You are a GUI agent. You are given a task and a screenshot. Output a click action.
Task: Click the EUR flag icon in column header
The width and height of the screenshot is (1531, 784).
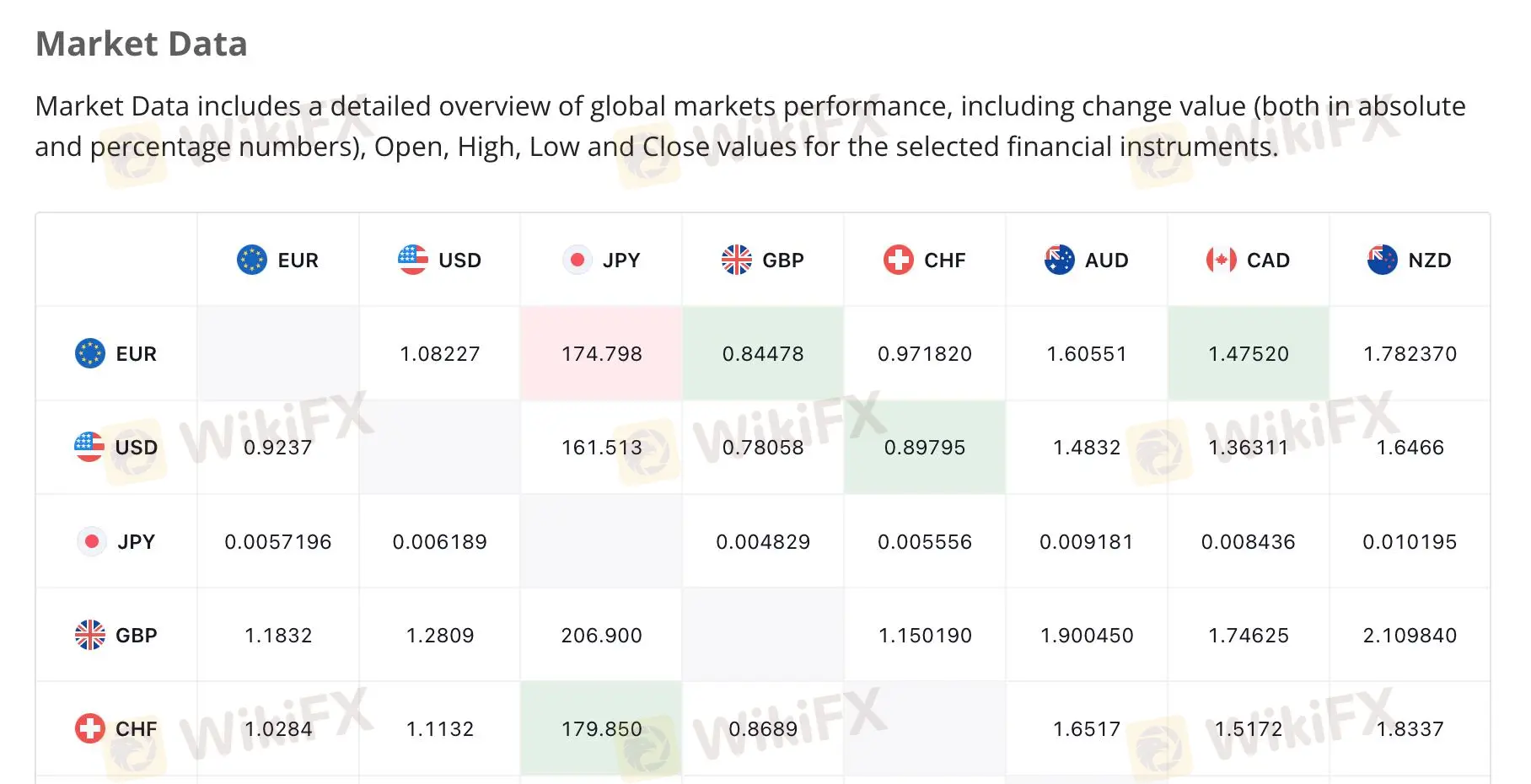[x=252, y=260]
